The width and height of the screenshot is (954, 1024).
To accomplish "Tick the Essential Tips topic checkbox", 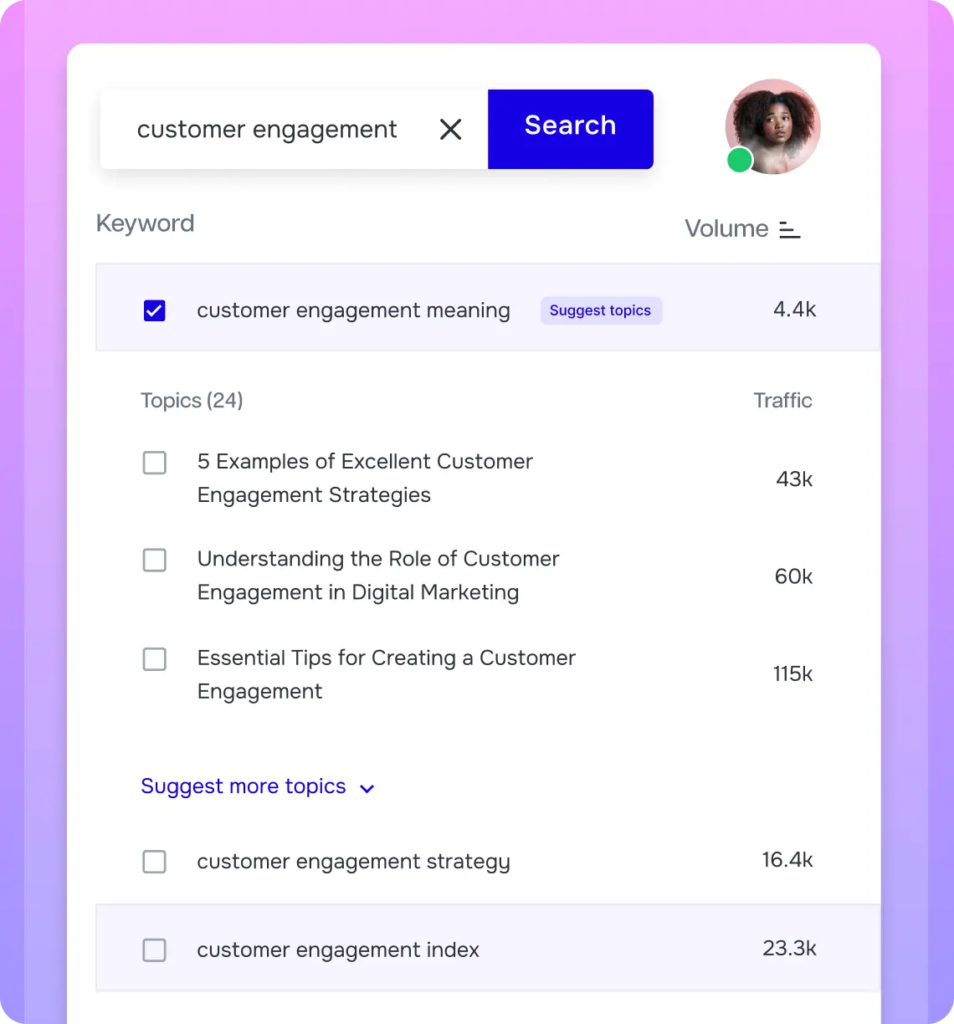I will point(154,659).
